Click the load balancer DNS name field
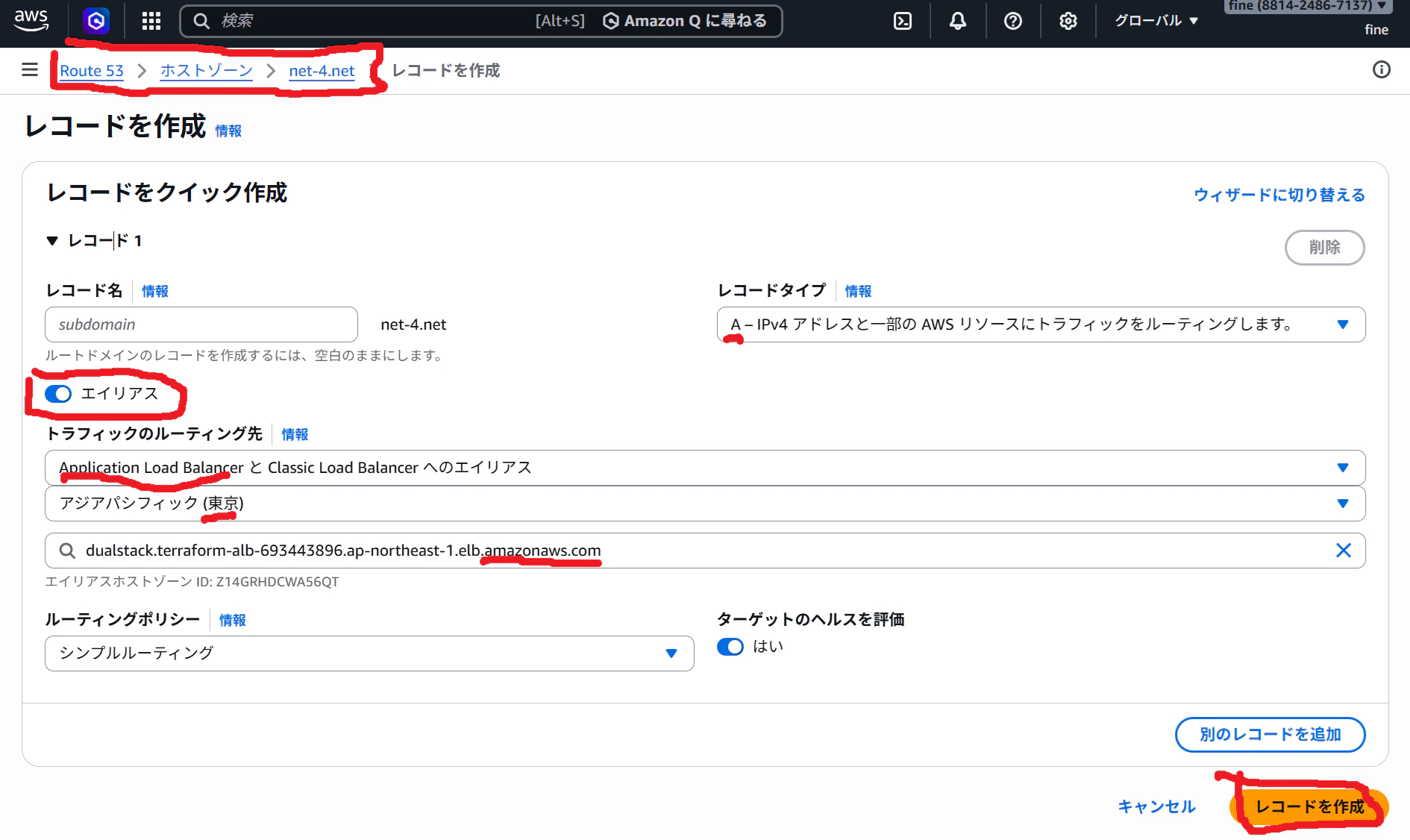1410x840 pixels. tap(705, 551)
